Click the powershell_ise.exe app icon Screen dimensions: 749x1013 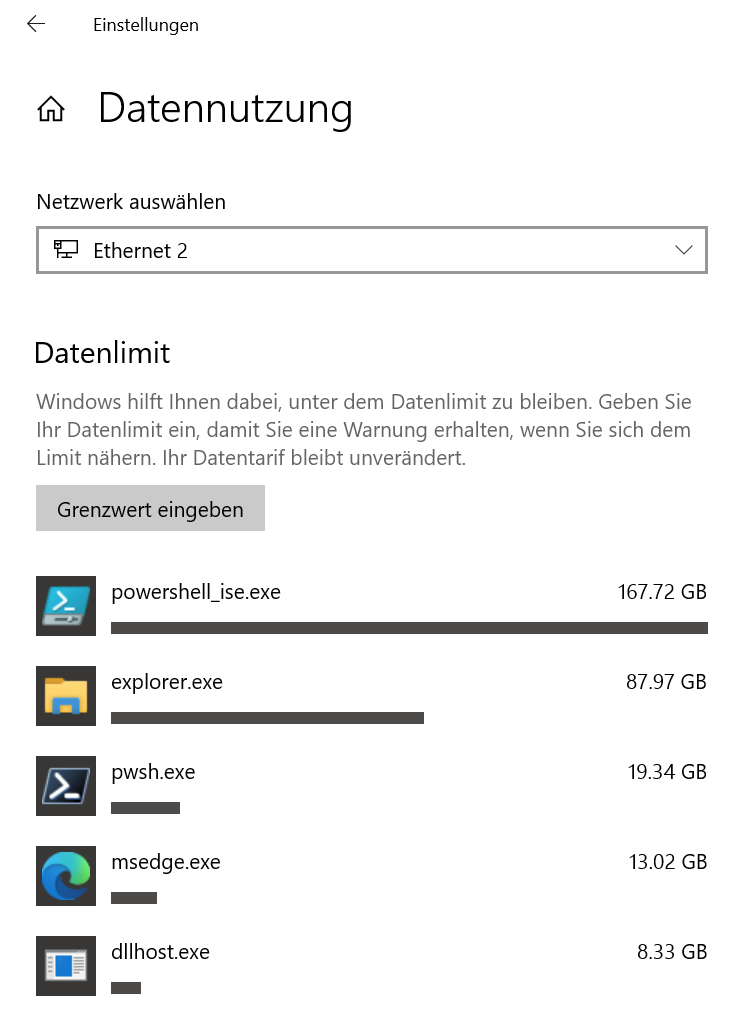tap(66, 606)
